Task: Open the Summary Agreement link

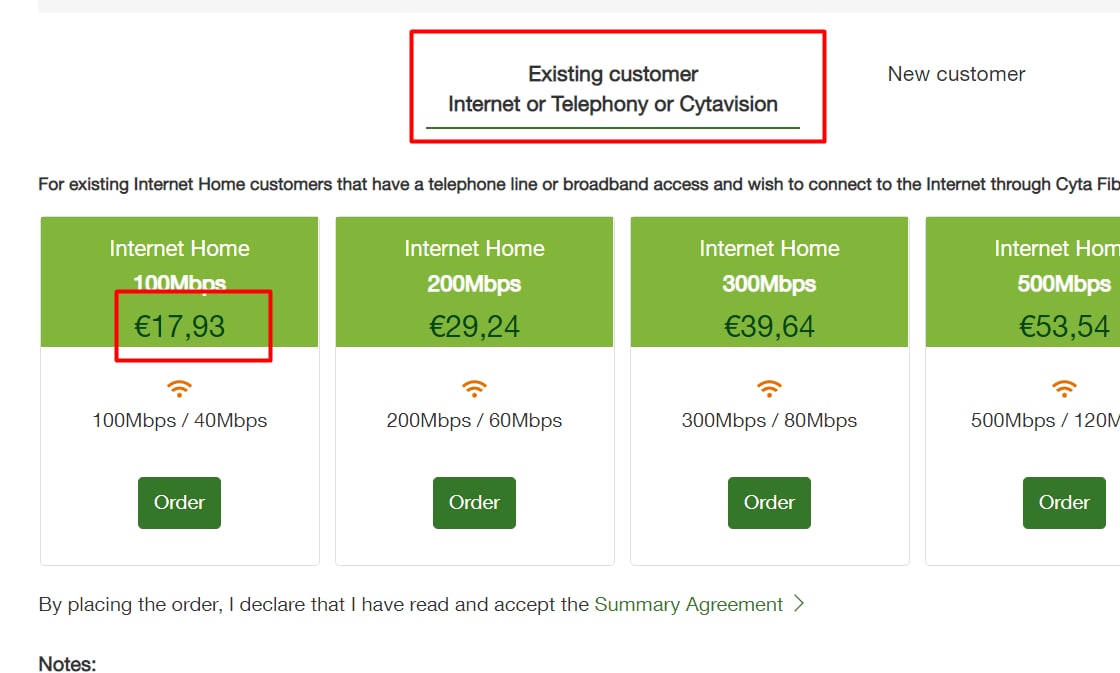Action: point(688,604)
